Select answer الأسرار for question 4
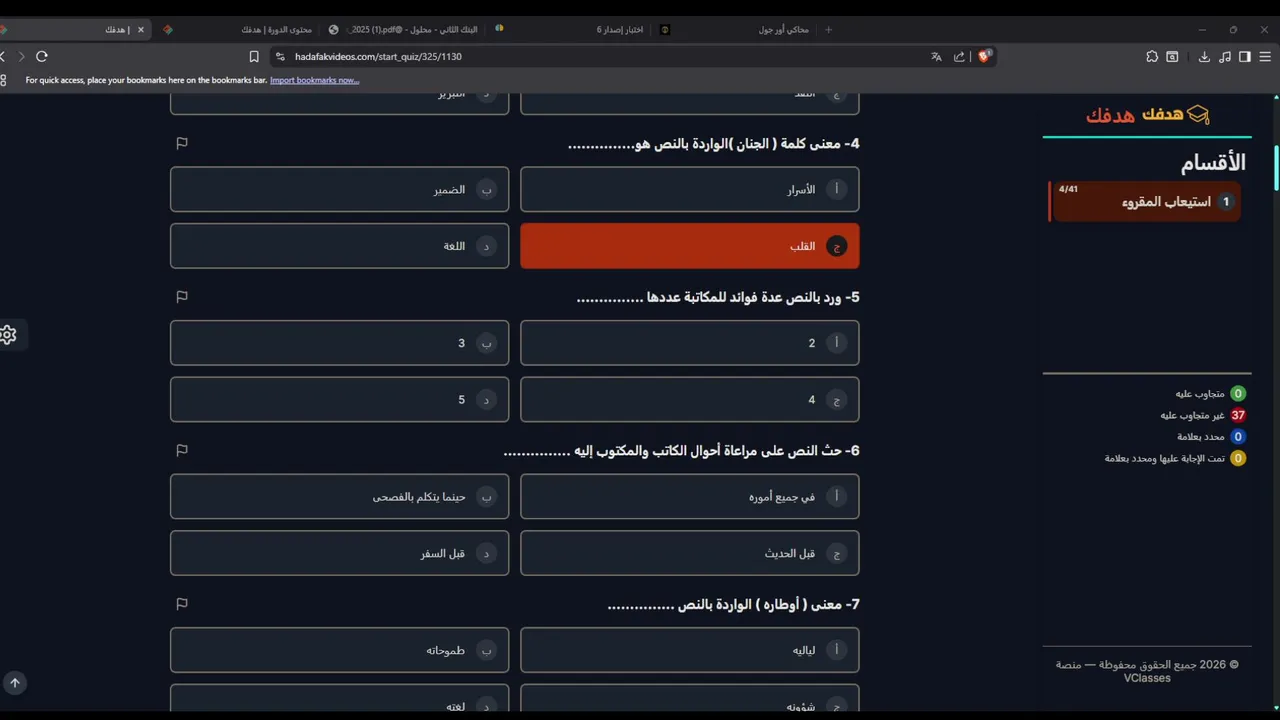Image resolution: width=1280 pixels, height=720 pixels. (690, 189)
